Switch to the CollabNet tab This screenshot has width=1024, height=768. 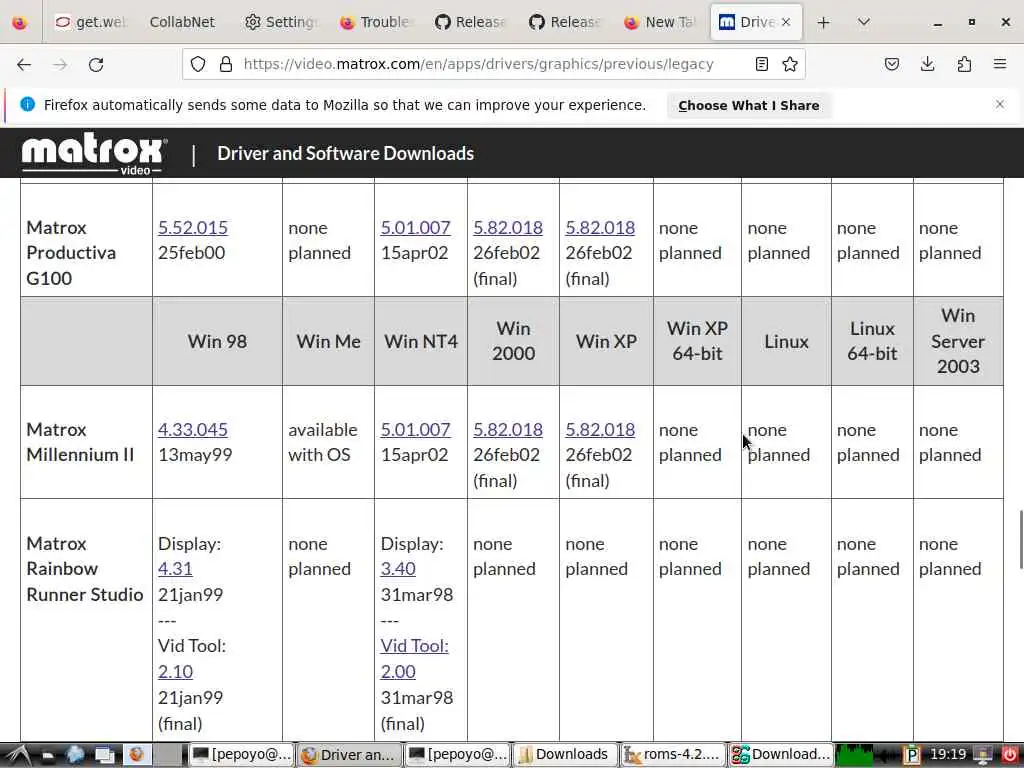coord(182,22)
